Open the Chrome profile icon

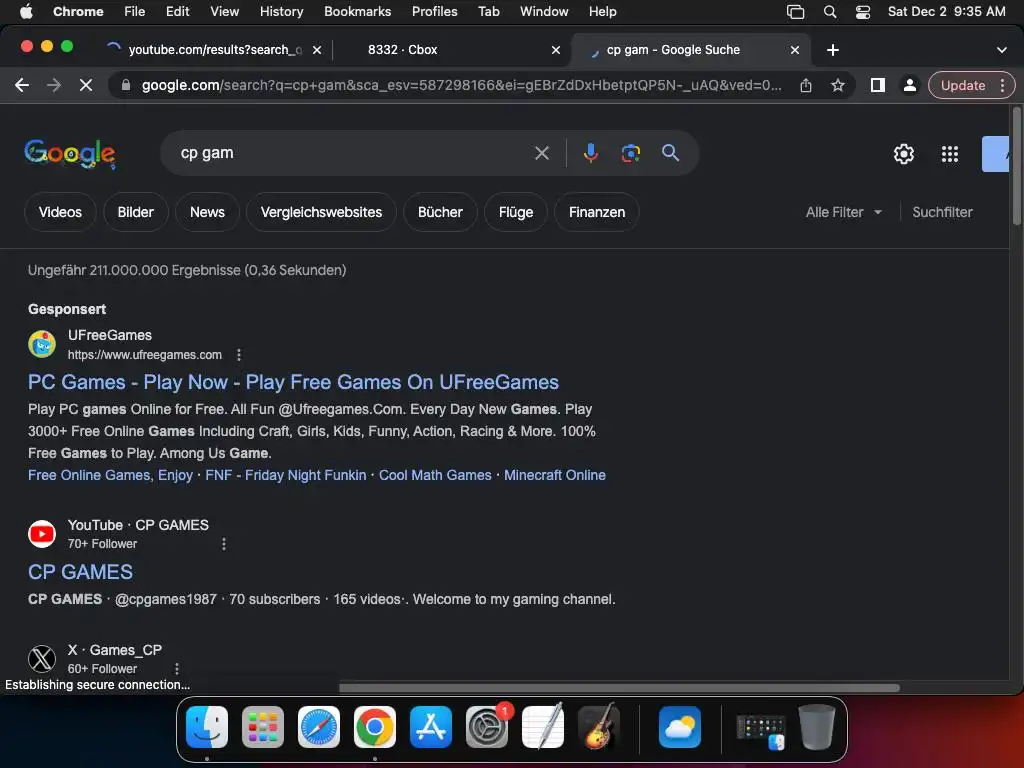click(909, 85)
